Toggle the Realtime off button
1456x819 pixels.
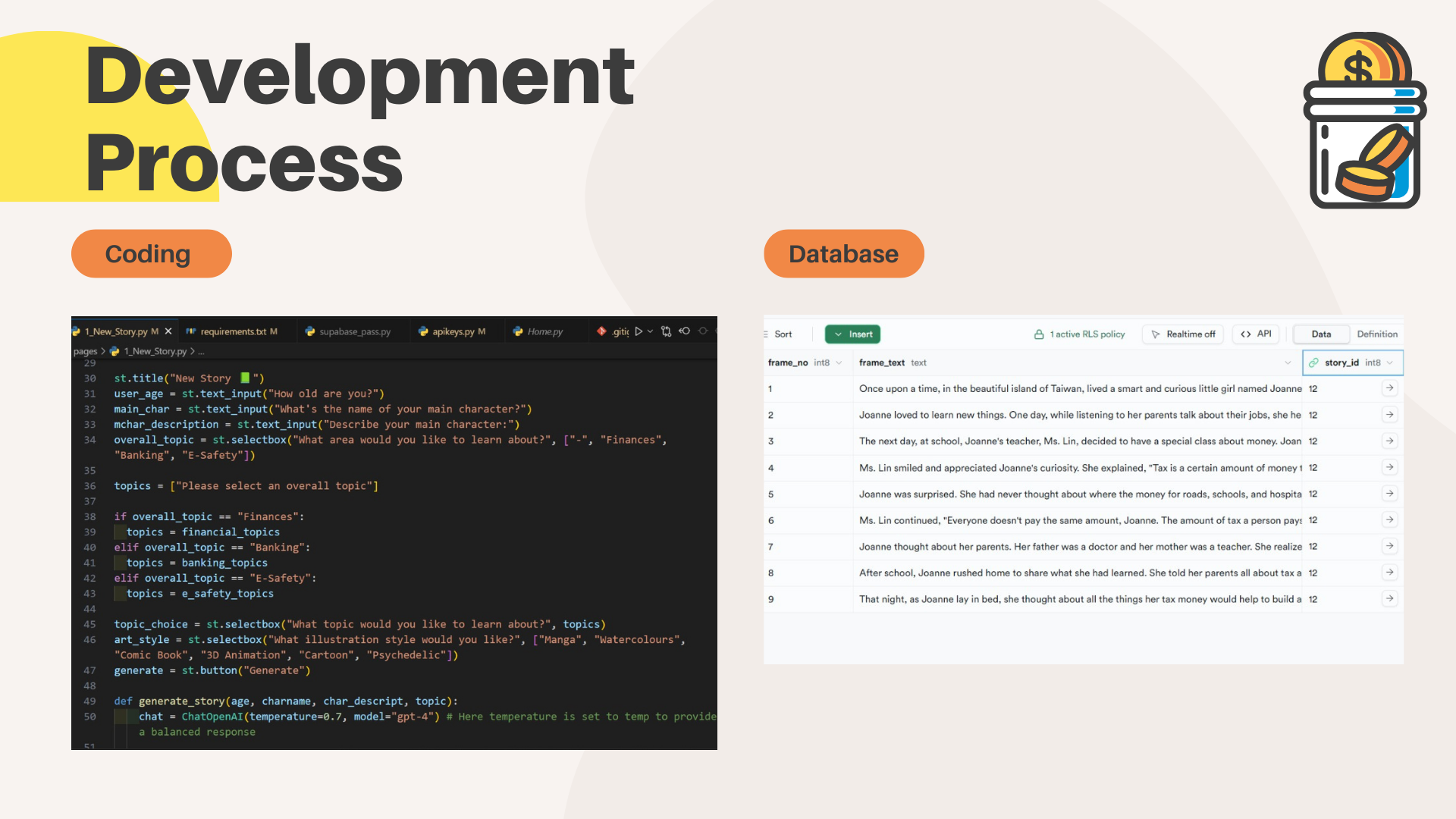click(1182, 334)
